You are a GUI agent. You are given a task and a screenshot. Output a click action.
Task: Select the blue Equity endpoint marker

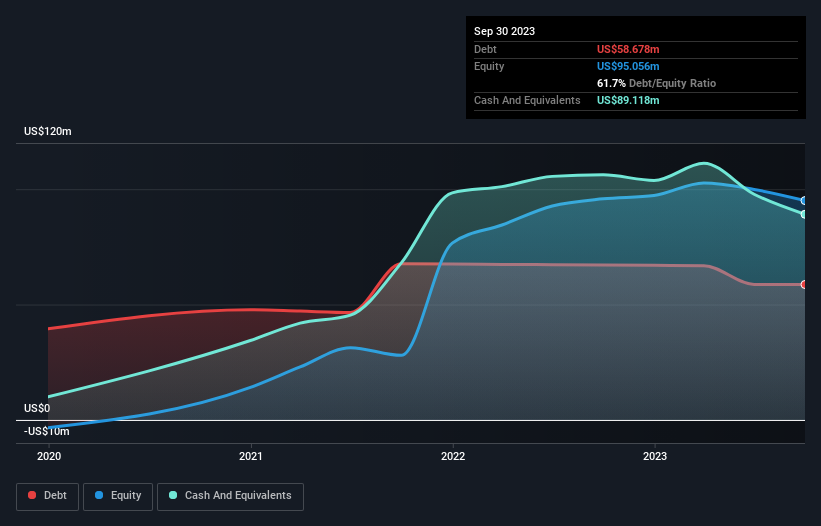[804, 200]
